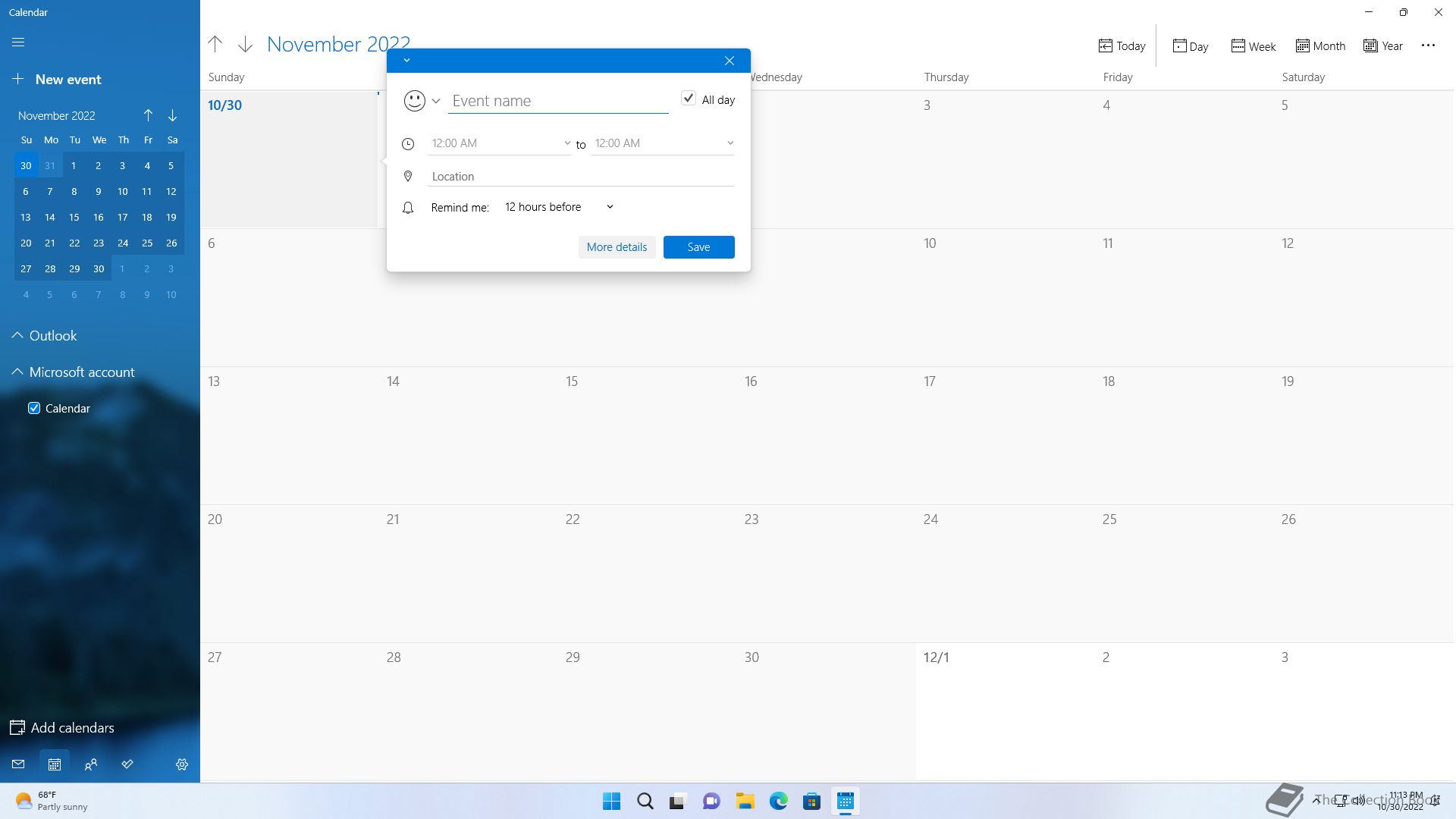
Task: Select November 15 in the mini calendar
Action: [x=74, y=217]
